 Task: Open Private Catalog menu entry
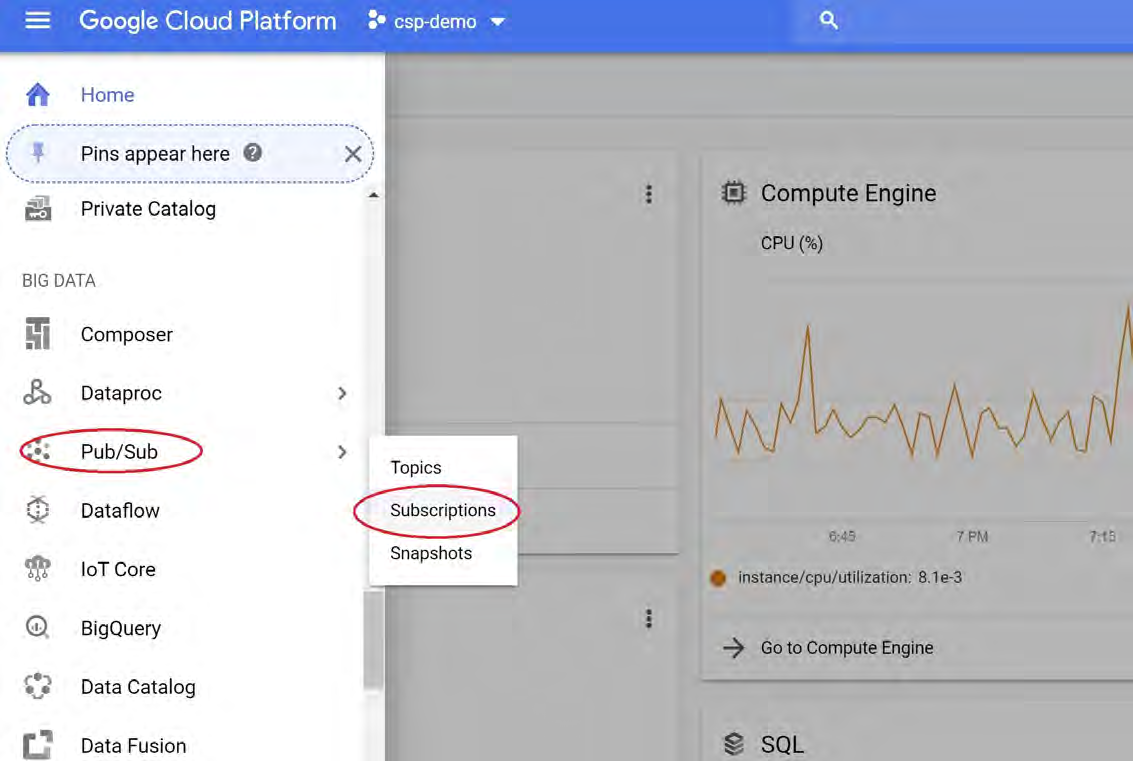[148, 209]
